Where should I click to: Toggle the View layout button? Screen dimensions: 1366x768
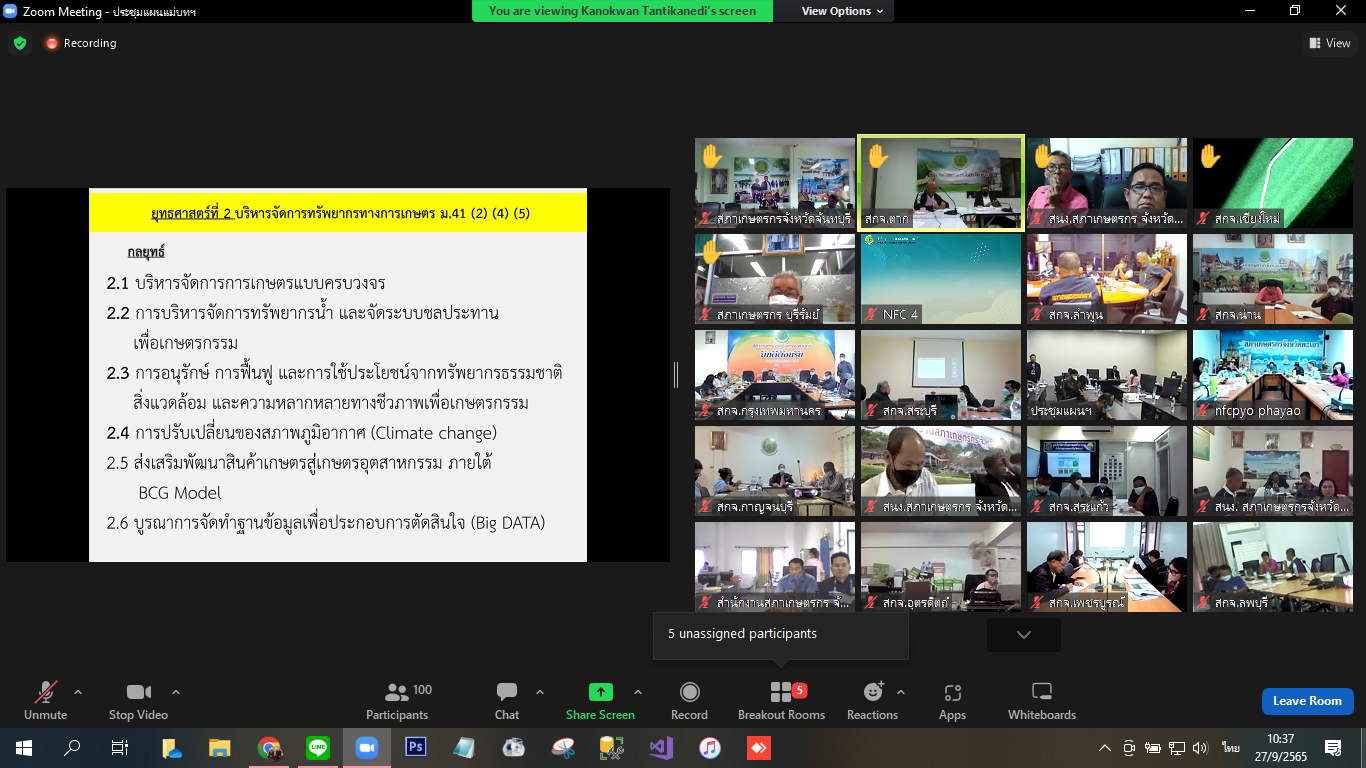[x=1330, y=43]
